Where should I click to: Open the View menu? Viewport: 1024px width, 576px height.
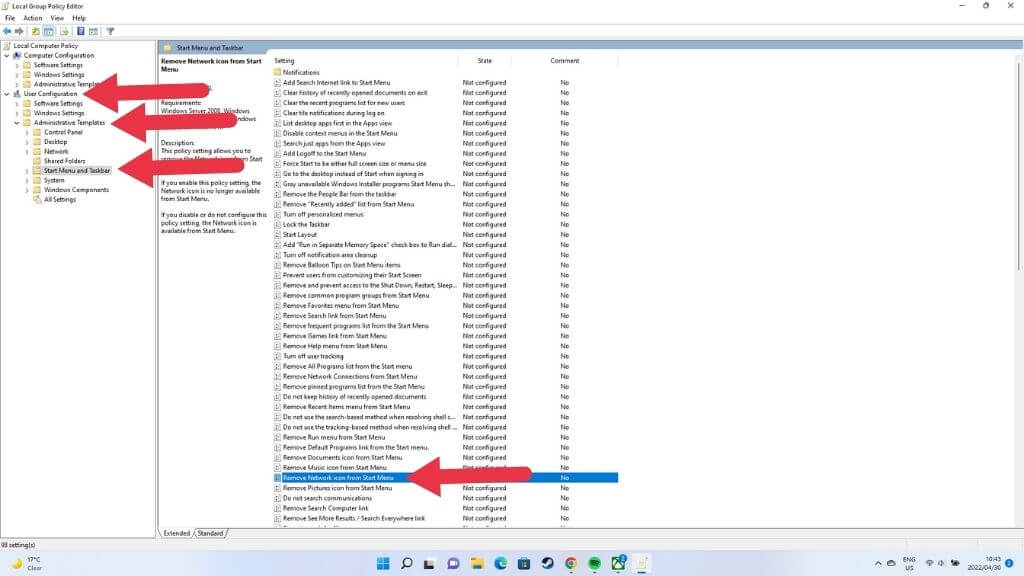point(57,18)
